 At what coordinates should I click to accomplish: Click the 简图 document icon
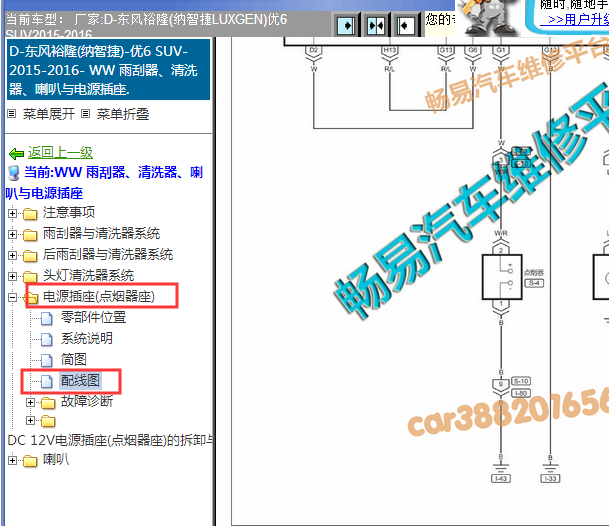click(47, 360)
